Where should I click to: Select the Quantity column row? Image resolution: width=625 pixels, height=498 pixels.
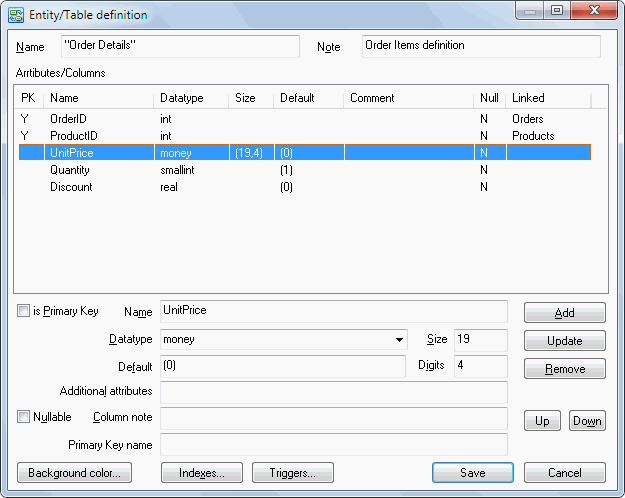click(70, 170)
